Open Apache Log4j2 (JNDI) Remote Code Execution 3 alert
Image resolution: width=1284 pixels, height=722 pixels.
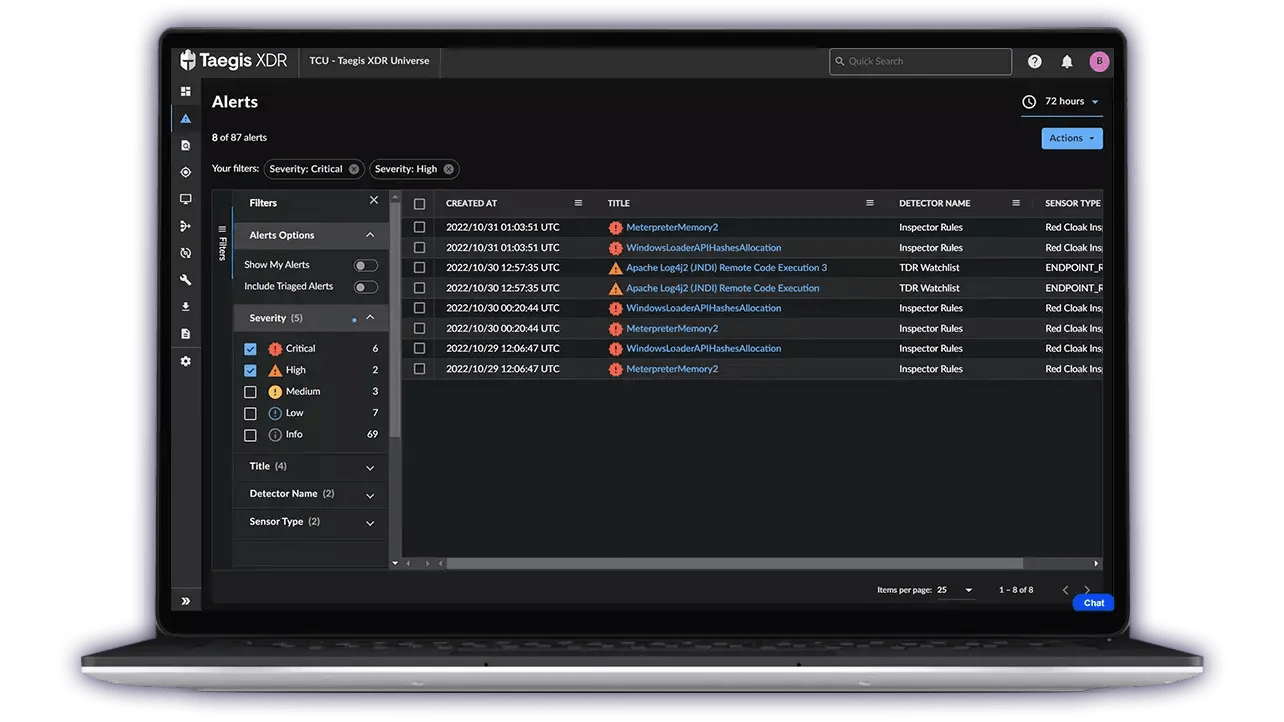tap(727, 267)
